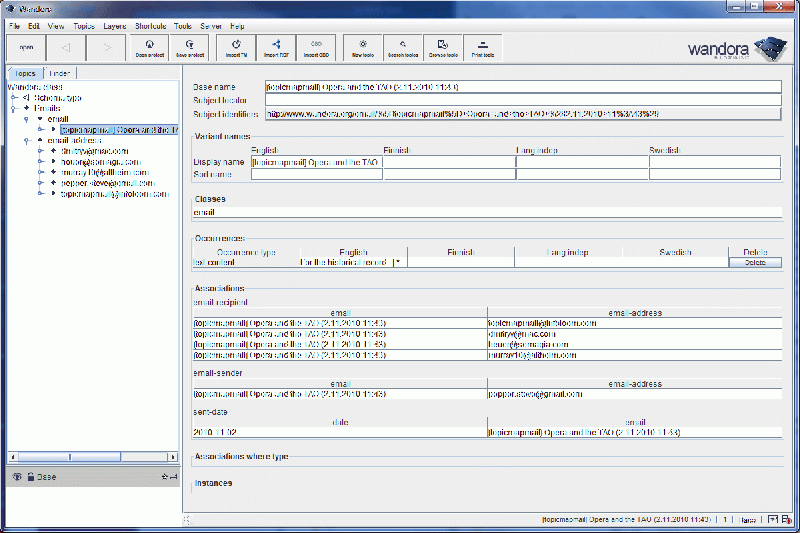Screen dimensions: 800x533
Task: Click the Print topic toolbar icon
Action: (x=482, y=47)
